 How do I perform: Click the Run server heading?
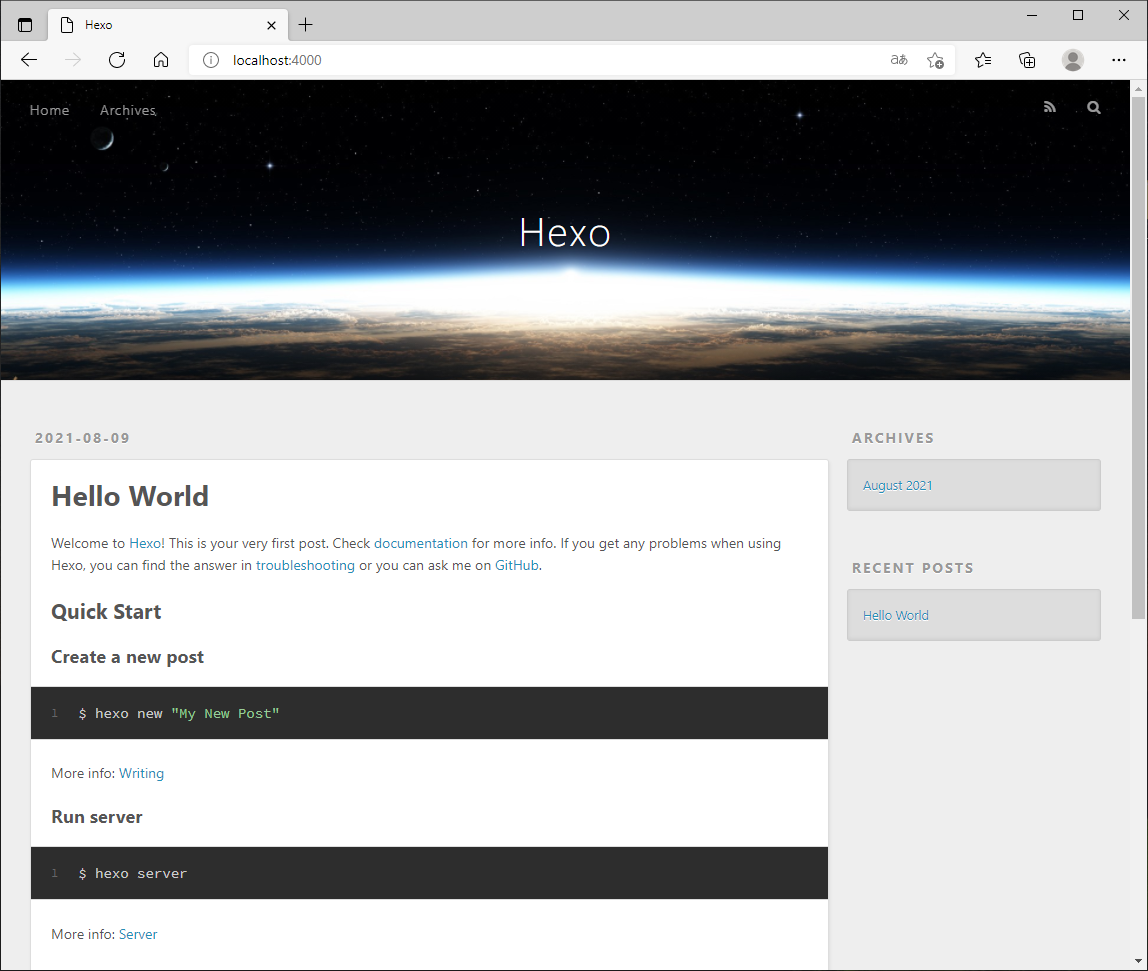(97, 817)
